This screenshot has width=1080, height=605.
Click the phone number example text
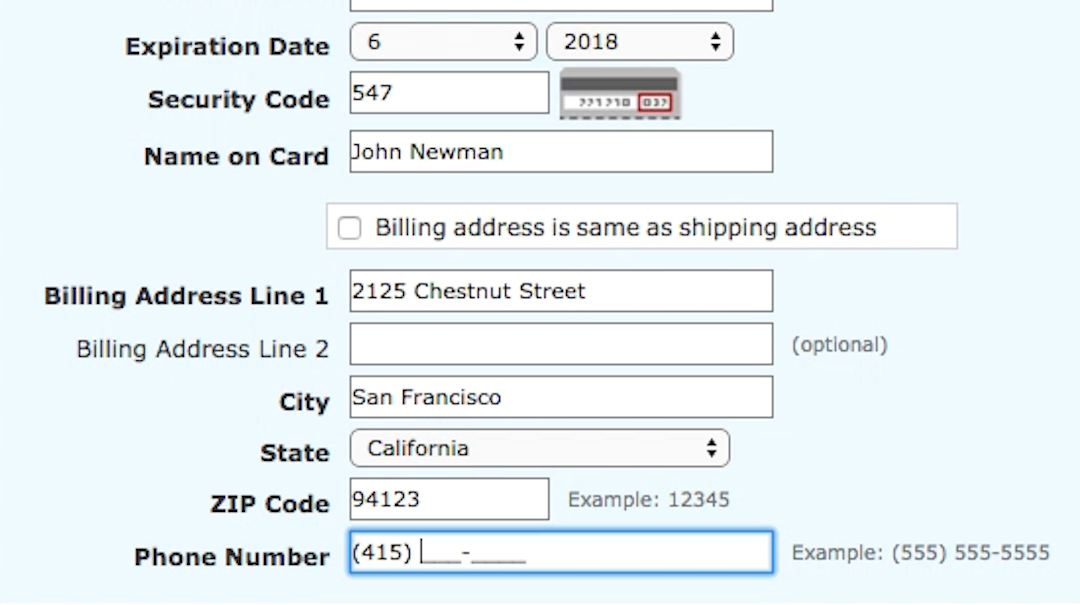919,551
